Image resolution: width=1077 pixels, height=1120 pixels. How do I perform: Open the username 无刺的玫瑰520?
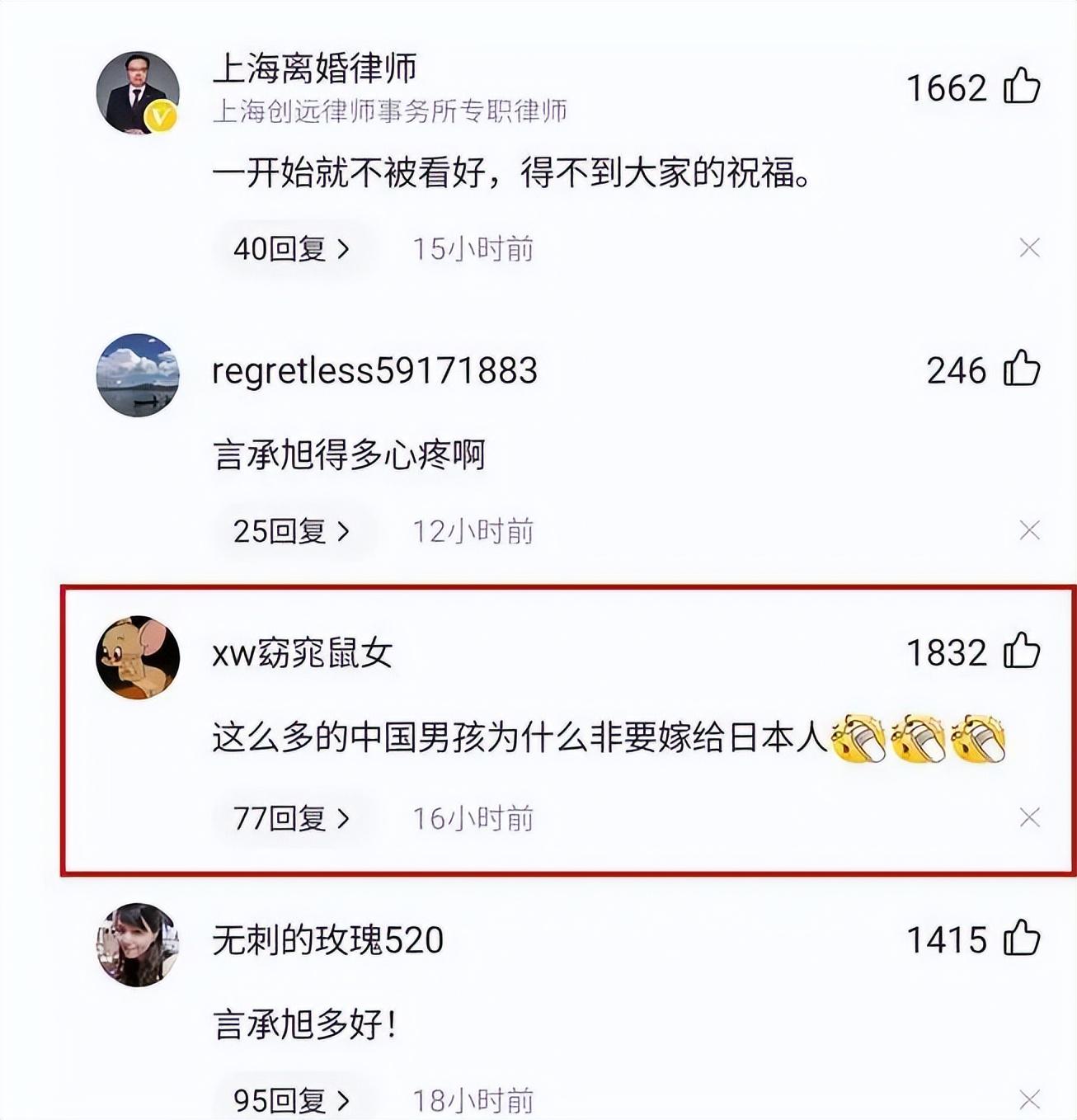(x=328, y=939)
